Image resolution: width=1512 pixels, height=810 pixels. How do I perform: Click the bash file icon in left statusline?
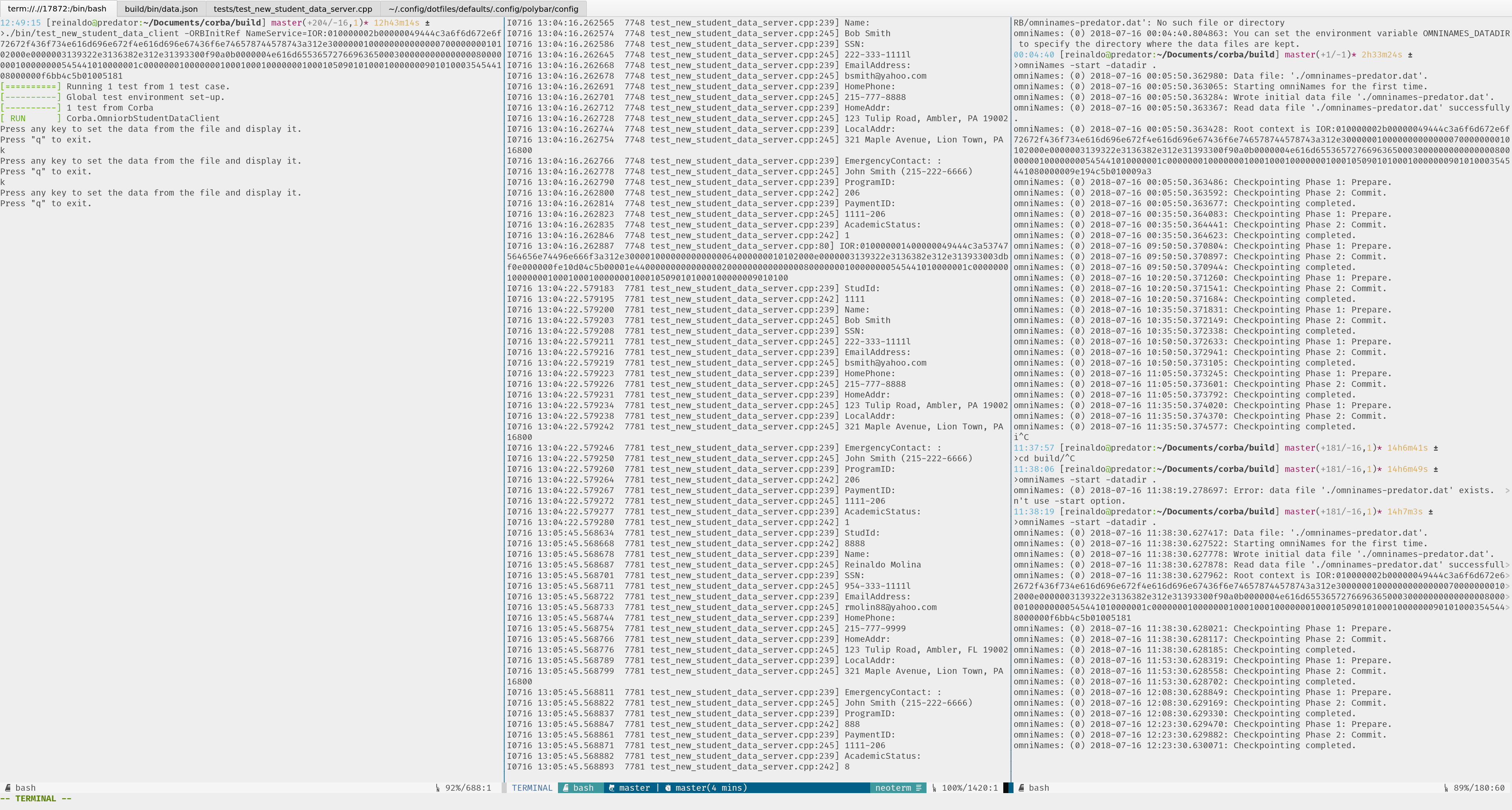point(7,788)
